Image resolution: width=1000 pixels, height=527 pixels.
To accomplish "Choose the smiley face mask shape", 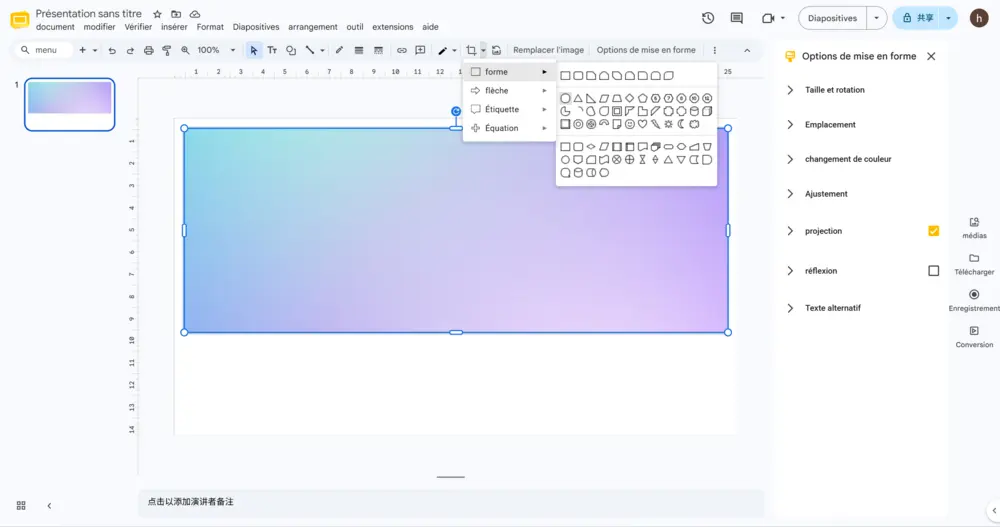I will click(x=629, y=124).
